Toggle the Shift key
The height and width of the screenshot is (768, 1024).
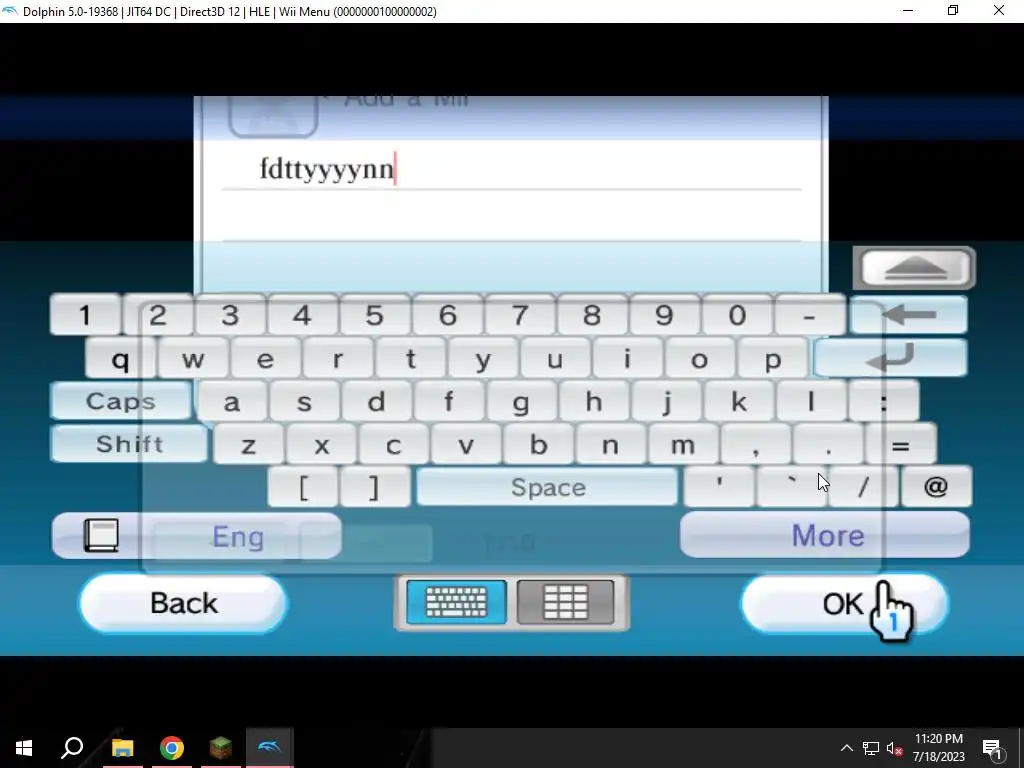click(x=129, y=444)
